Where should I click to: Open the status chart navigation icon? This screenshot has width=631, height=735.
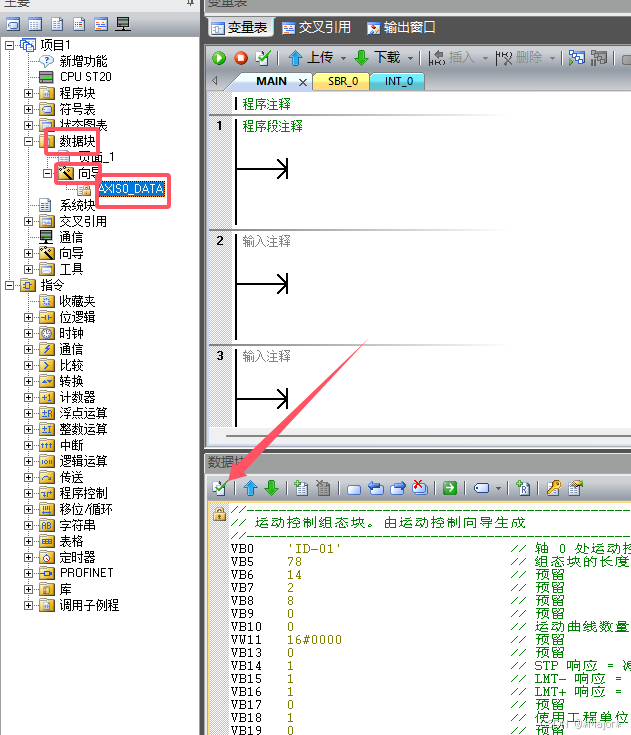[35, 24]
